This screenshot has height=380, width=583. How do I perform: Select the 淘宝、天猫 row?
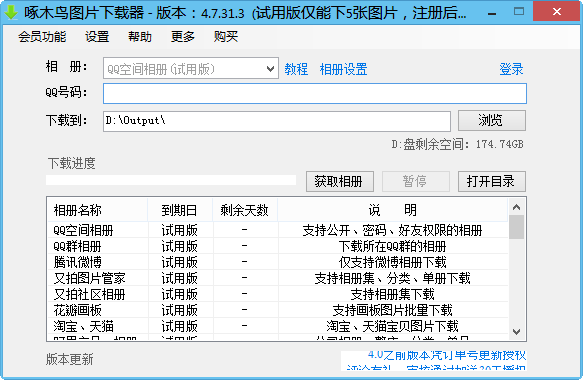pos(277,326)
